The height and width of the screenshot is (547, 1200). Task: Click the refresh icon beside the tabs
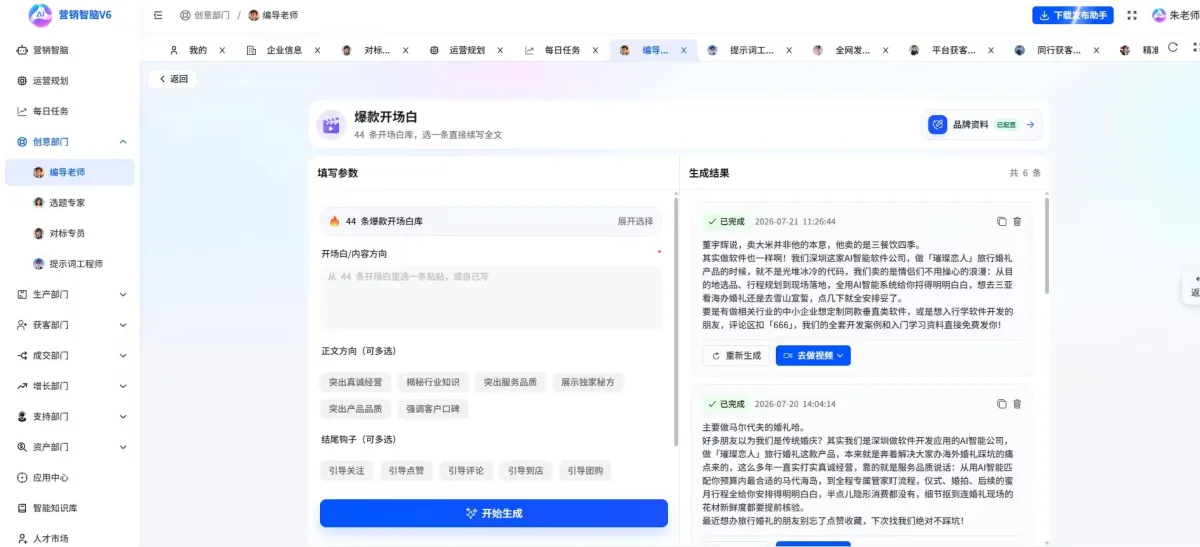coord(1173,47)
